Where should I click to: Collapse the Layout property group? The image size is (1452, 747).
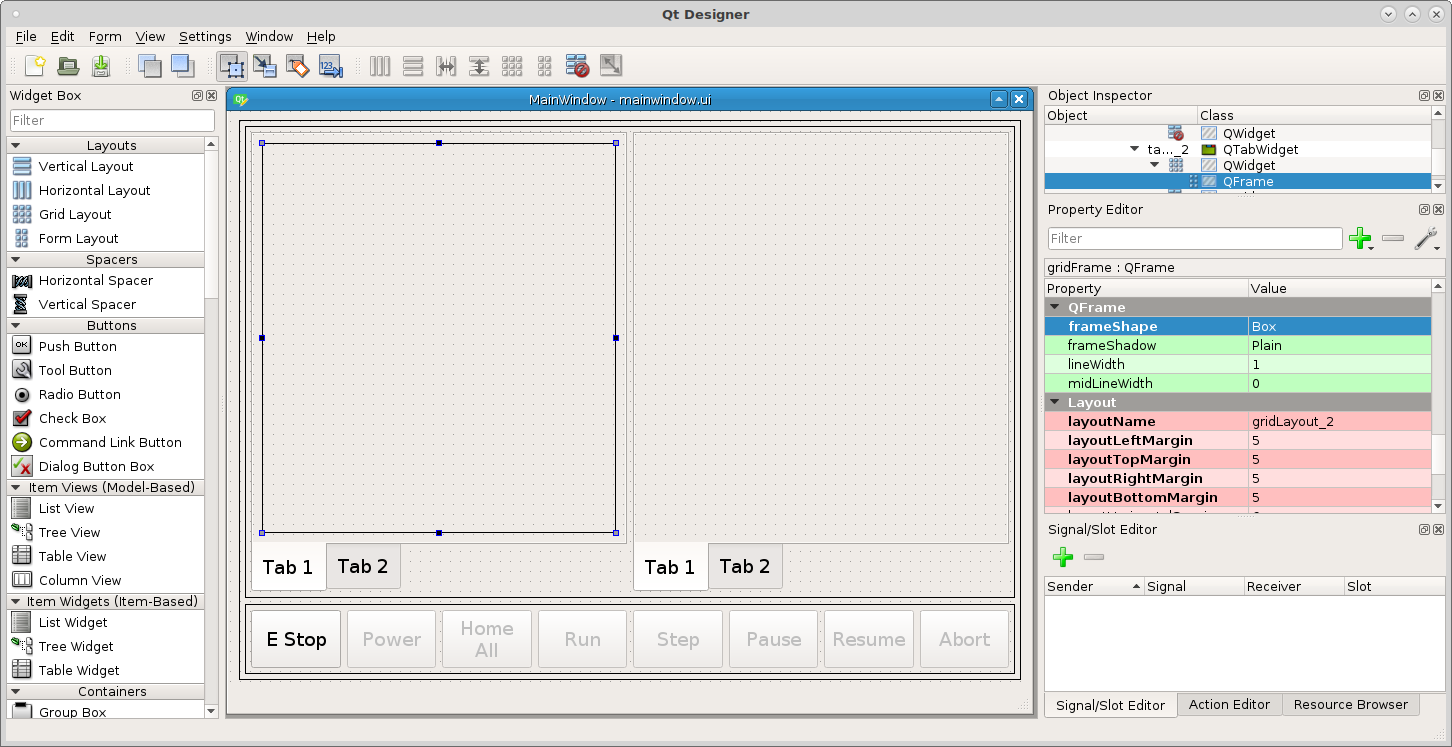click(x=1055, y=402)
